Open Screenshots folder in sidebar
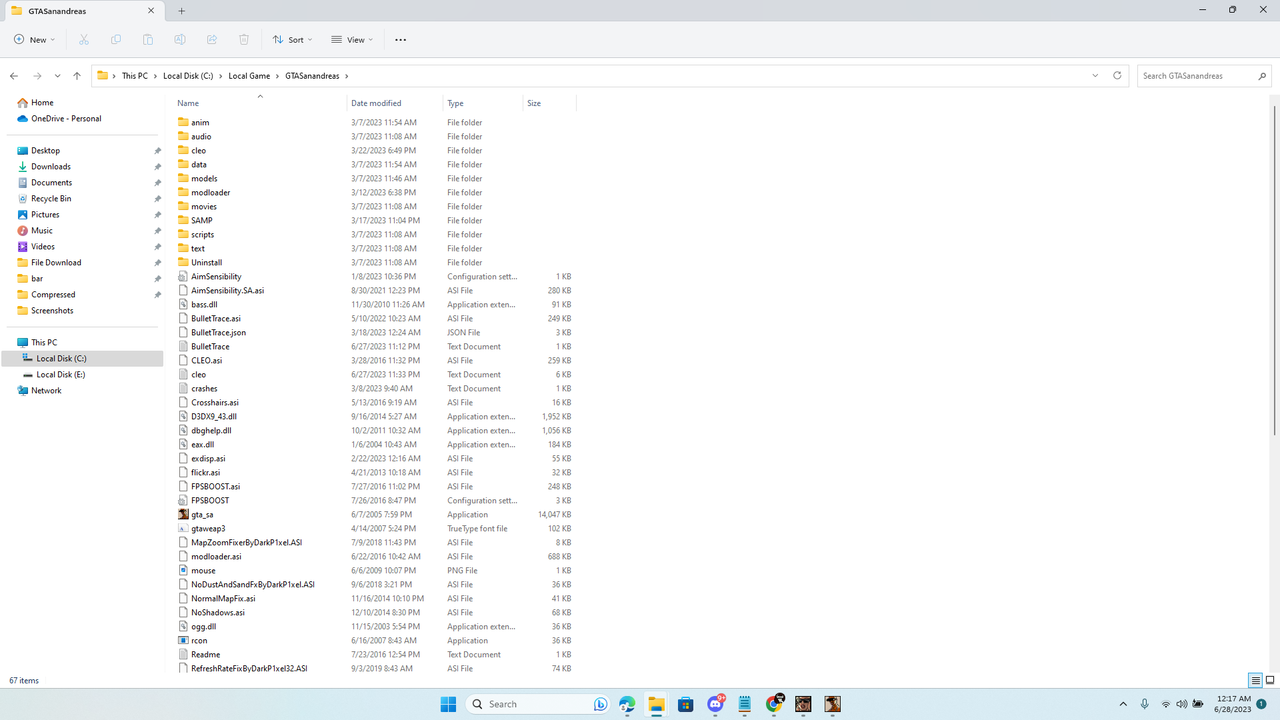 (x=52, y=310)
